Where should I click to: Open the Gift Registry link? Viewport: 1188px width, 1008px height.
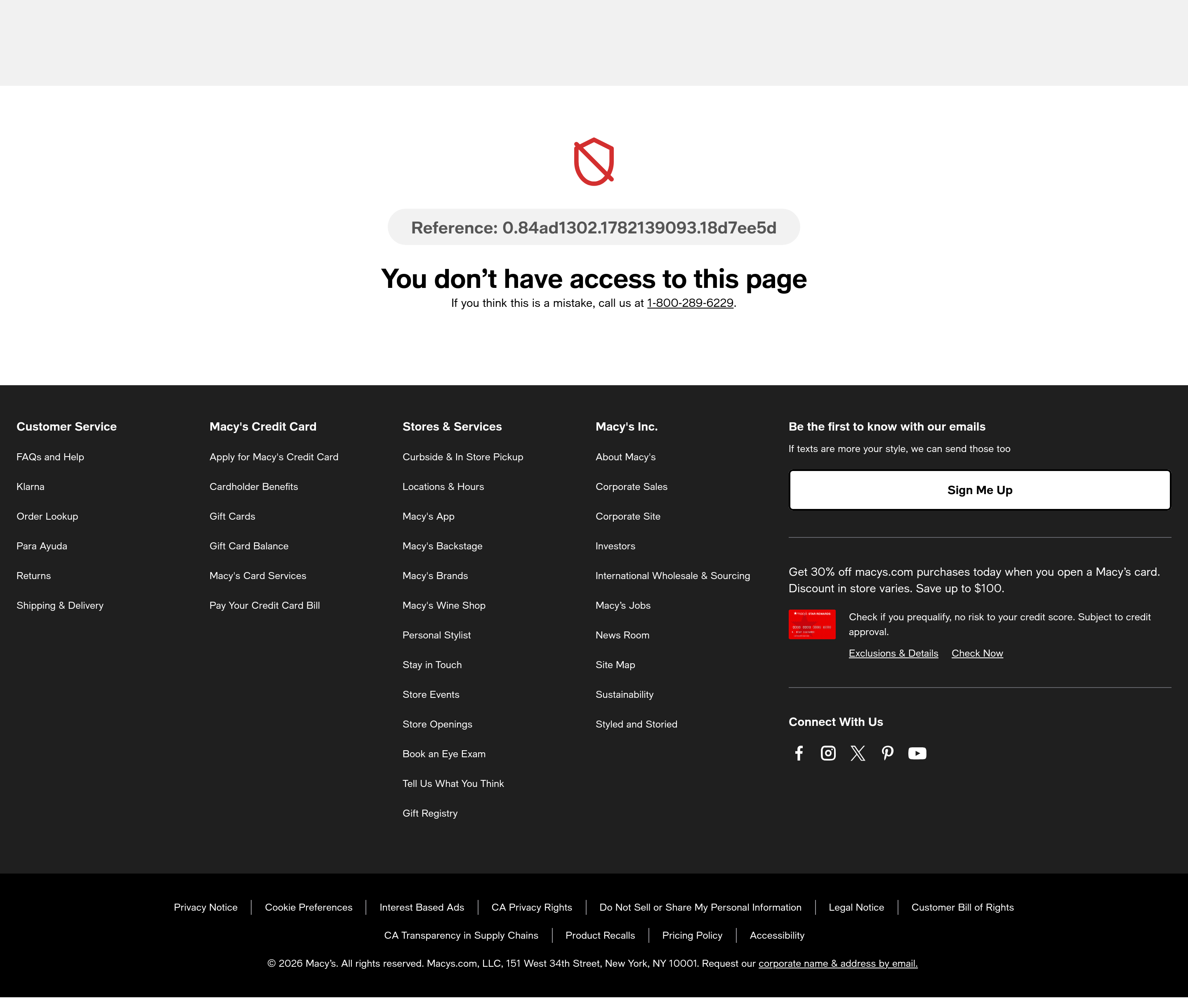430,813
